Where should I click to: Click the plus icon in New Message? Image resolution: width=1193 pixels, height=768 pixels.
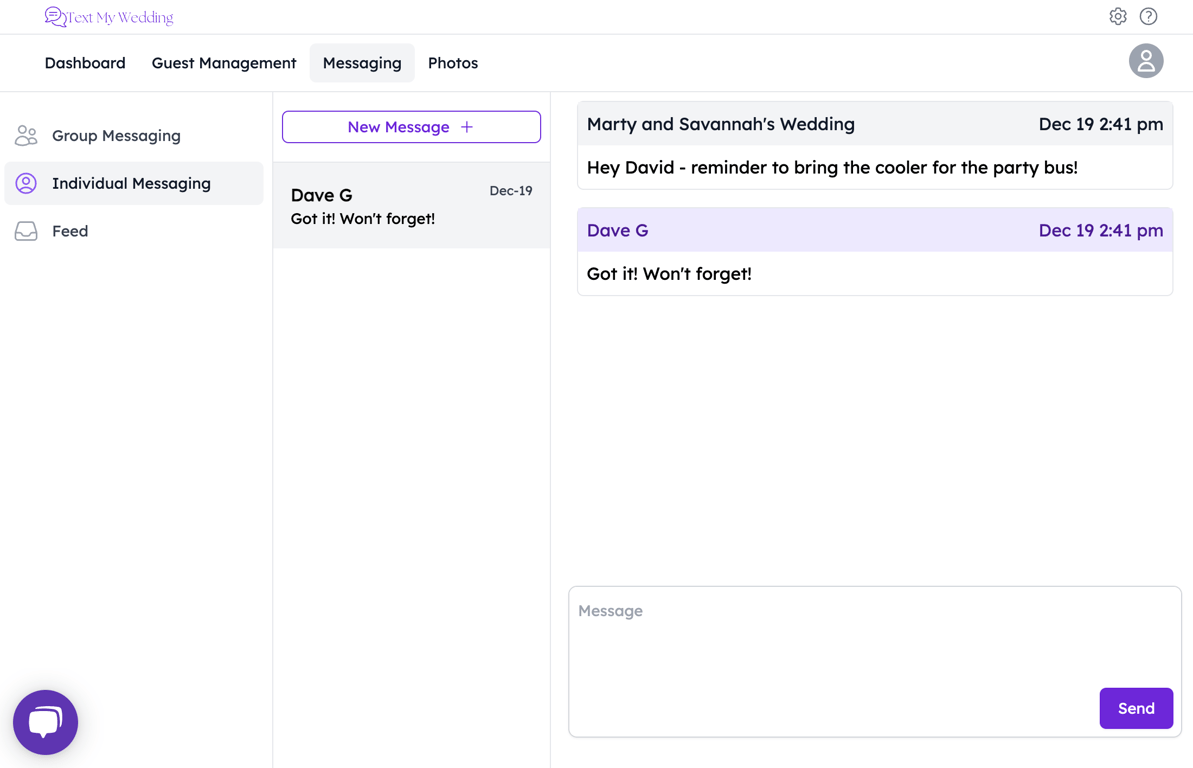(467, 127)
